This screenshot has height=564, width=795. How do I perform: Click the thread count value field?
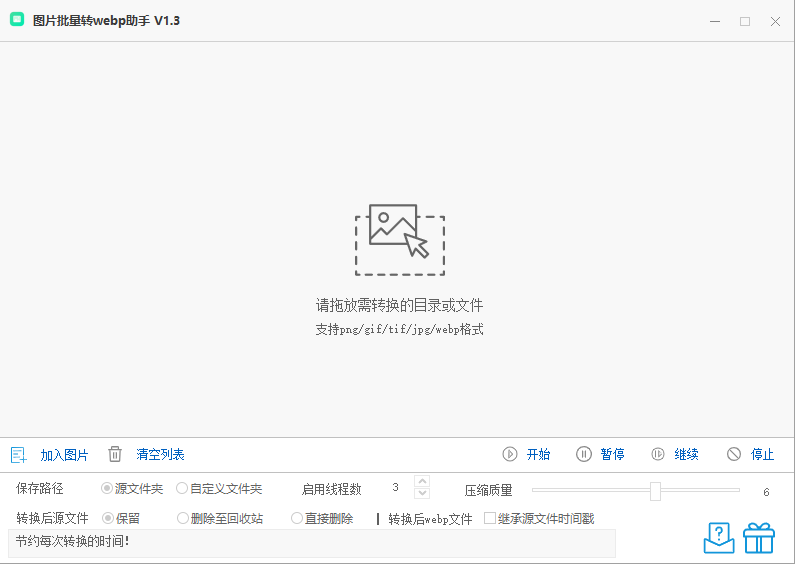(x=396, y=489)
